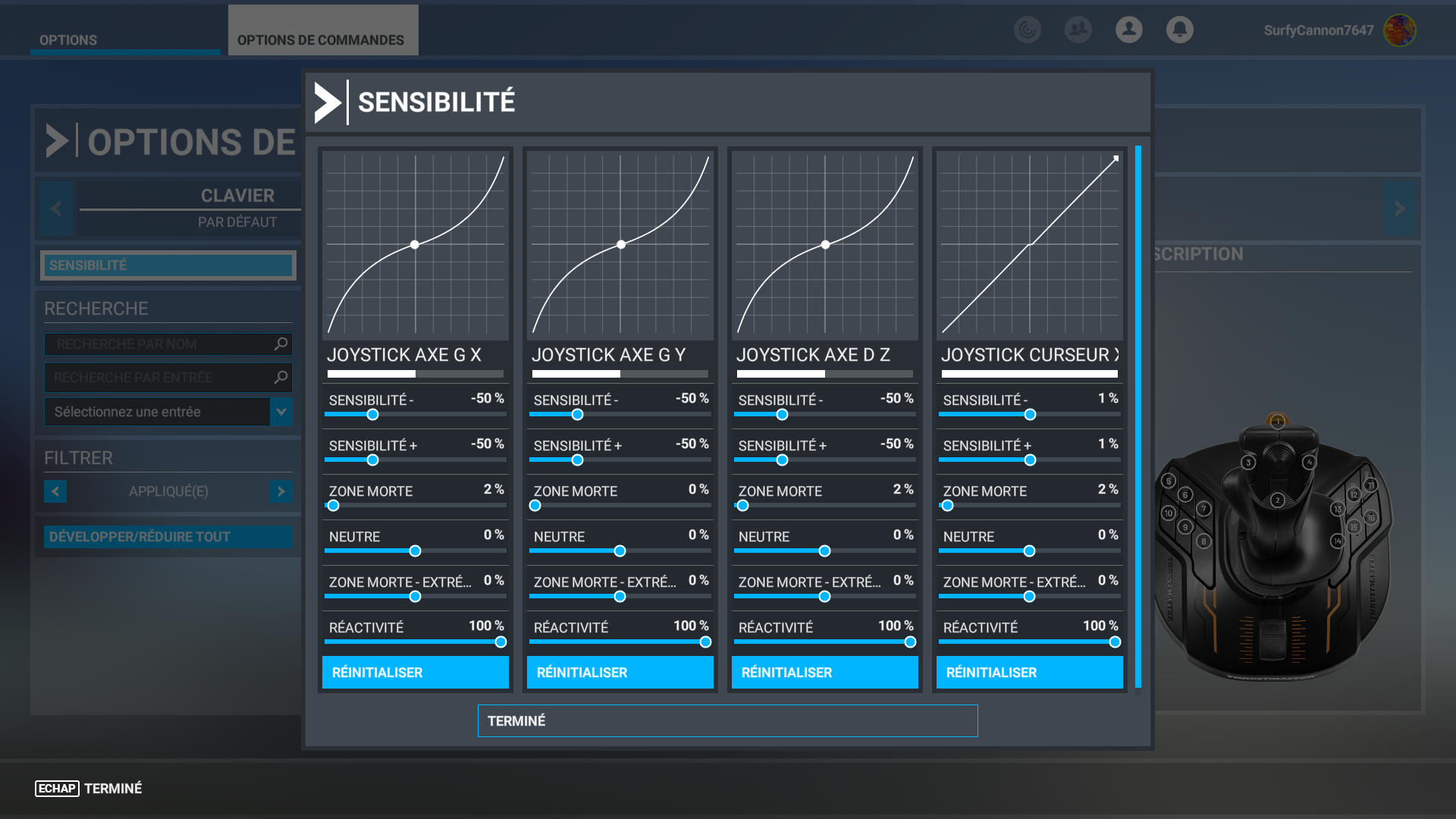Expand the Sélectionnez une entrée dropdown

[x=281, y=412]
